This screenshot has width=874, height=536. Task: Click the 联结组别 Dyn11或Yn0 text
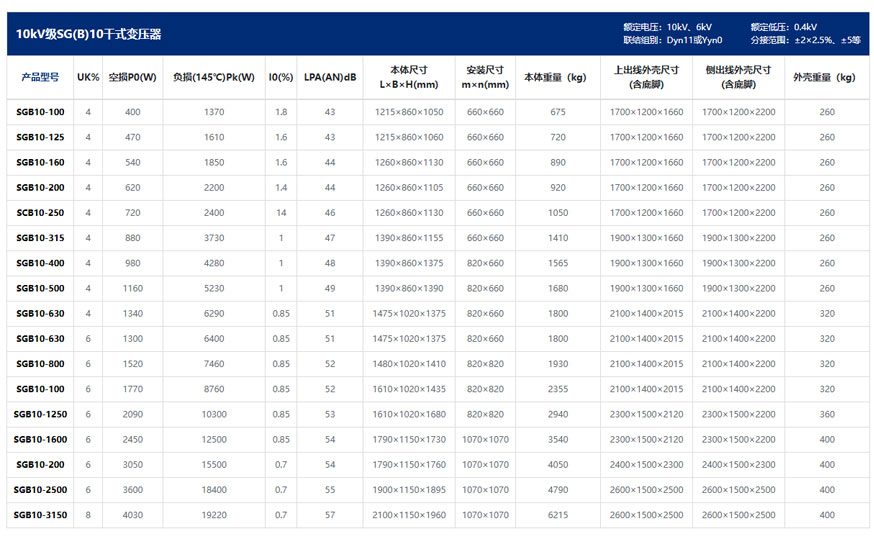tap(672, 41)
